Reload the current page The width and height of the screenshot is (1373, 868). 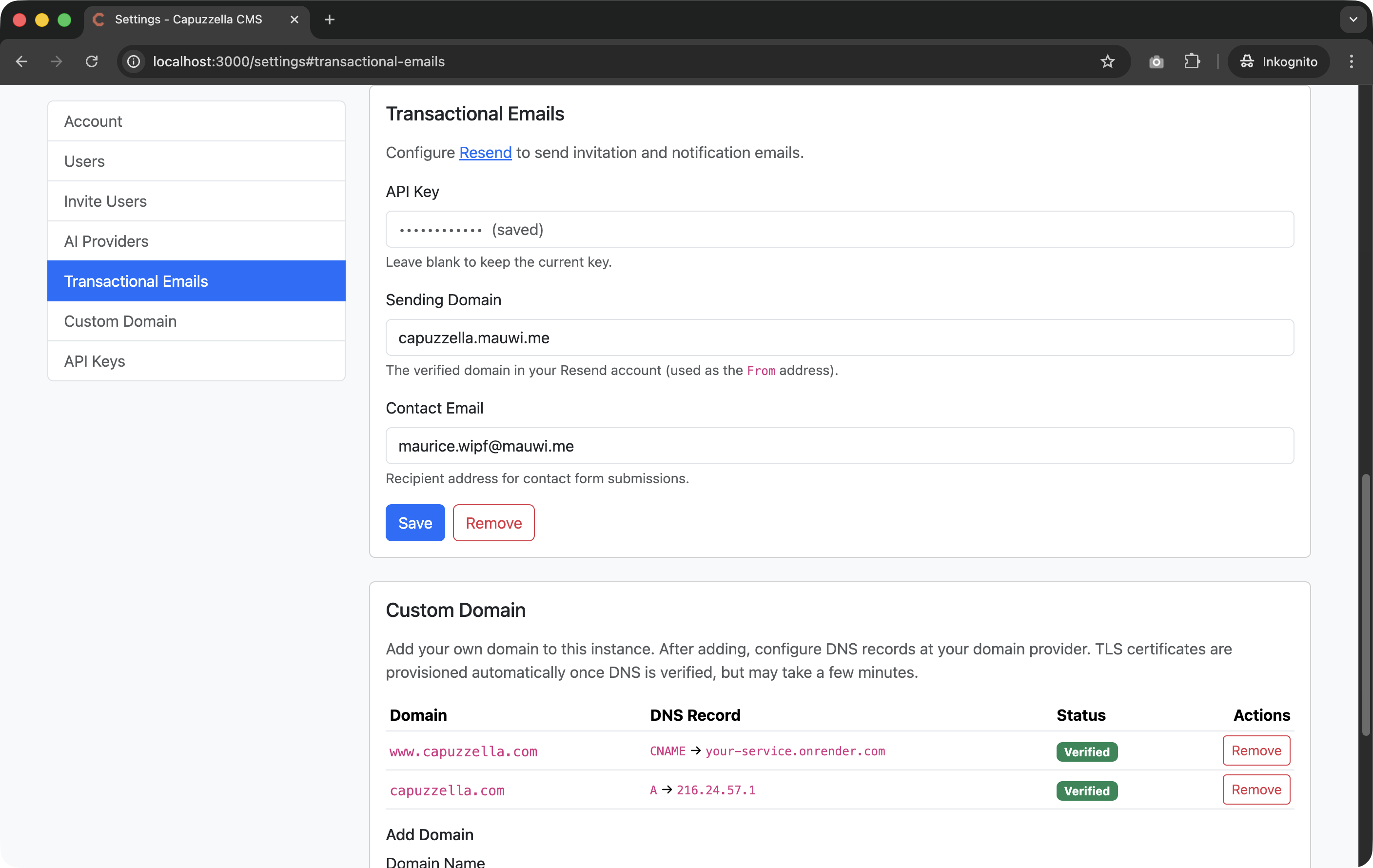[91, 61]
